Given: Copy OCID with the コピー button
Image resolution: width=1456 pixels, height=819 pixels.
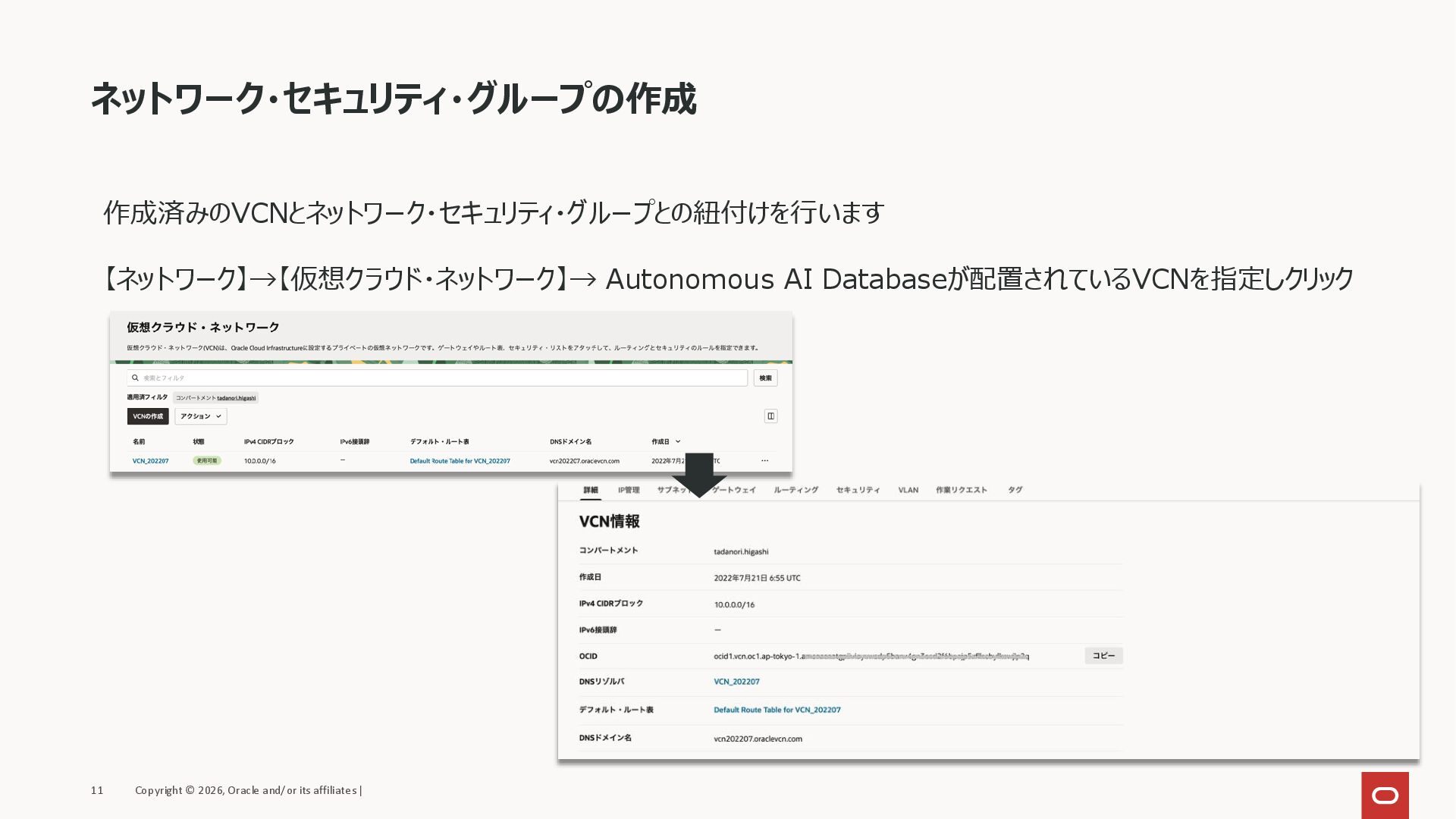Looking at the screenshot, I should 1103,656.
